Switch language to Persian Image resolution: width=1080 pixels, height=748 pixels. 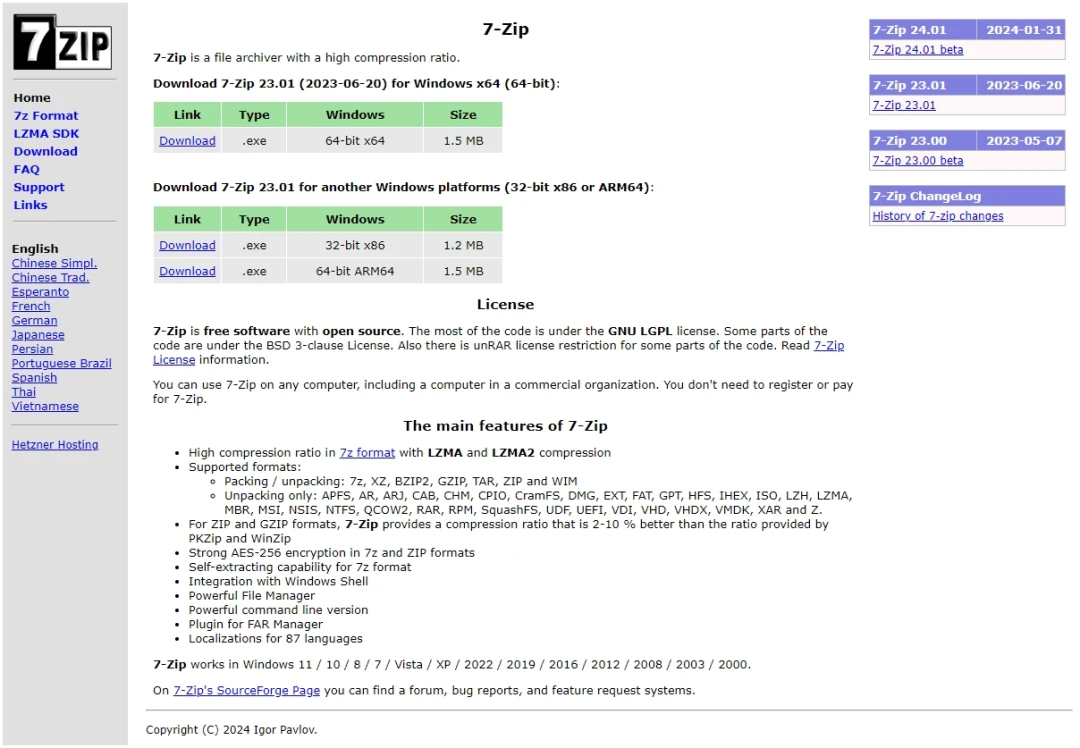pyautogui.click(x=32, y=349)
